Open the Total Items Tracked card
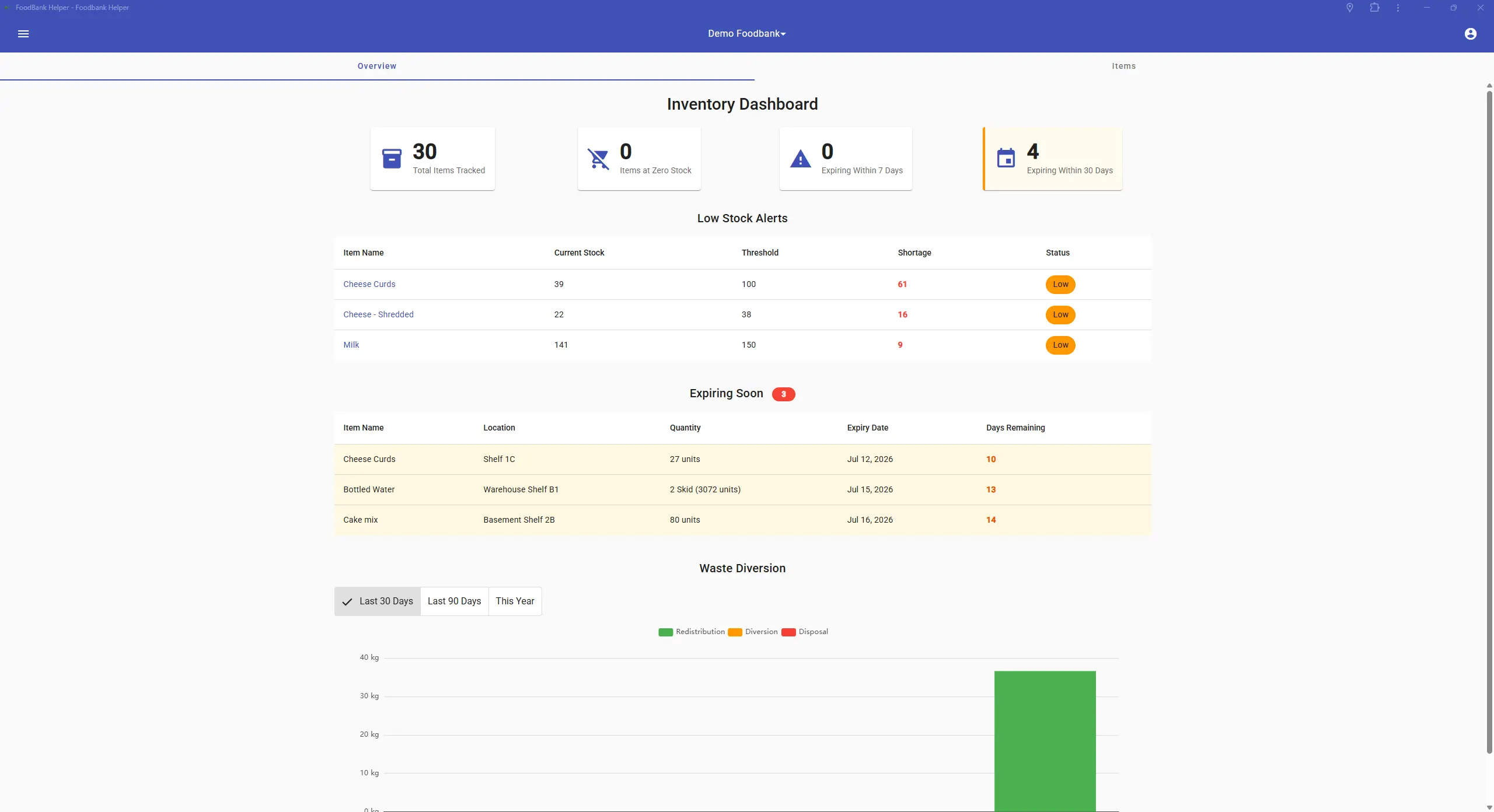The image size is (1494, 812). [432, 159]
